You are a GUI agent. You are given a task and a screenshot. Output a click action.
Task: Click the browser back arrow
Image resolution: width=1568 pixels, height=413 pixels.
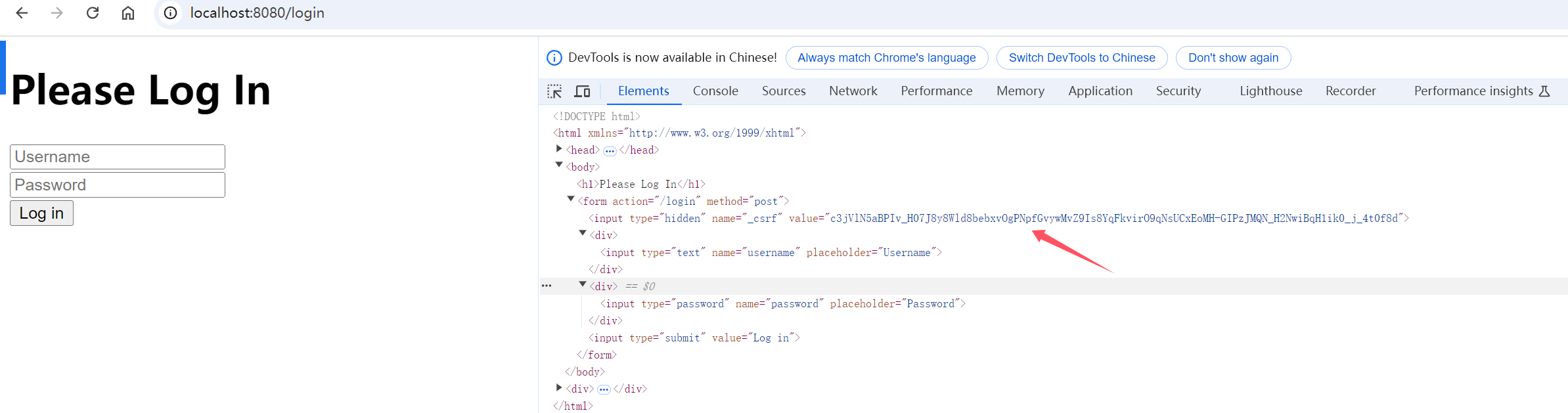[x=22, y=13]
